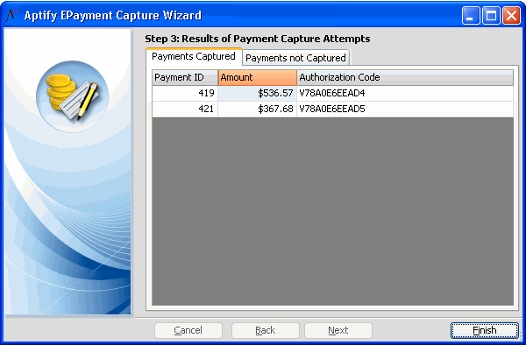Open the Payments not Captured tab
This screenshot has width=529, height=360.
tap(296, 58)
